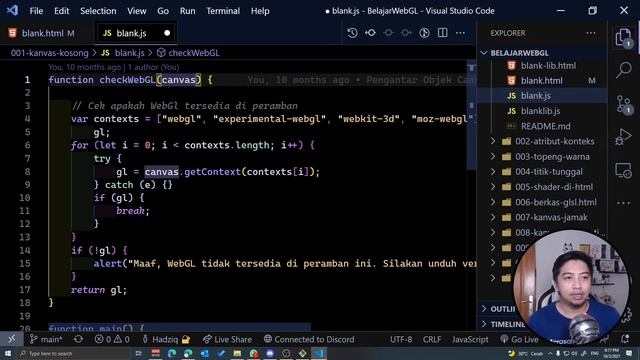Screen dimensions: 640x360
Task: Select language mode JavaScript
Action: point(470,339)
